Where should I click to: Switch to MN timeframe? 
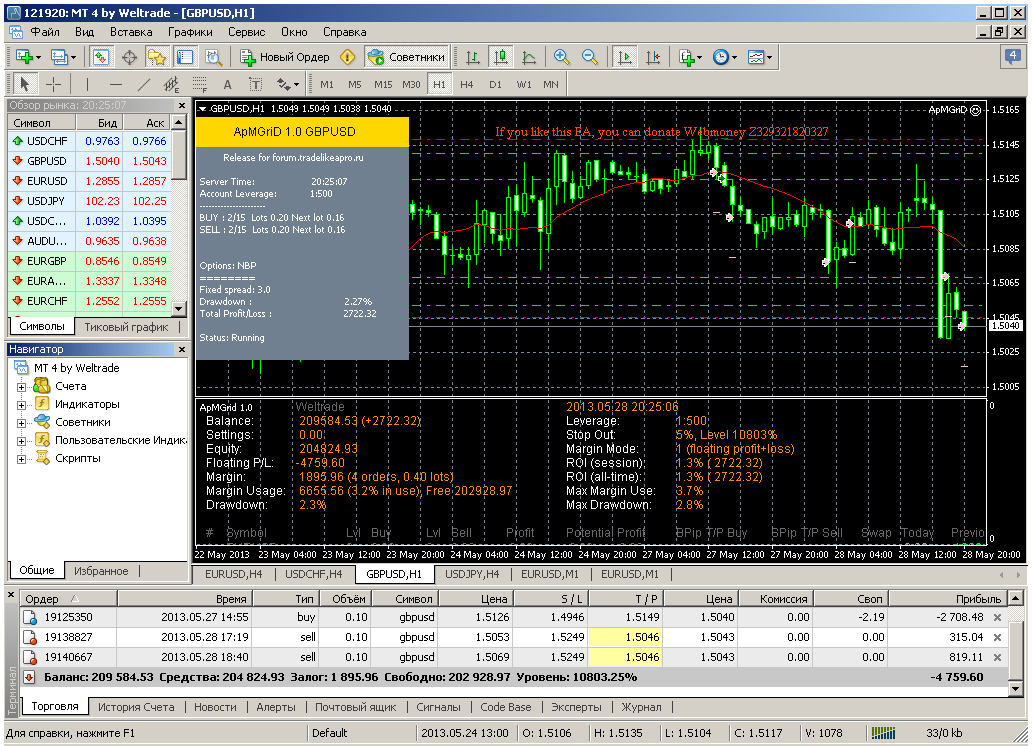click(551, 84)
